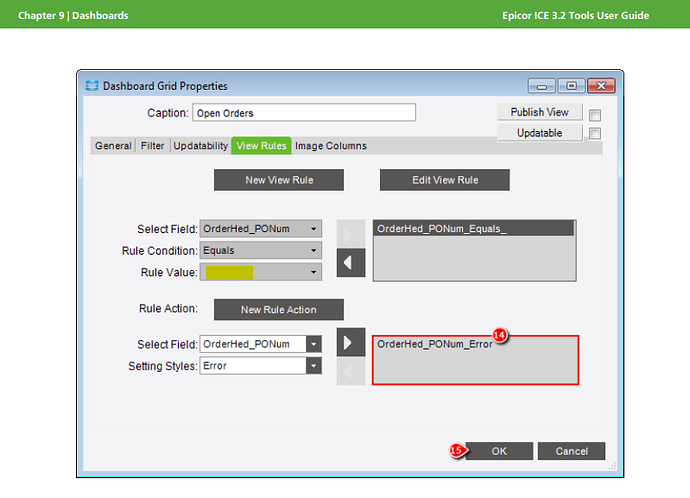Toggle the Updatable checkbox
The width and height of the screenshot is (690, 498).
coord(595,133)
